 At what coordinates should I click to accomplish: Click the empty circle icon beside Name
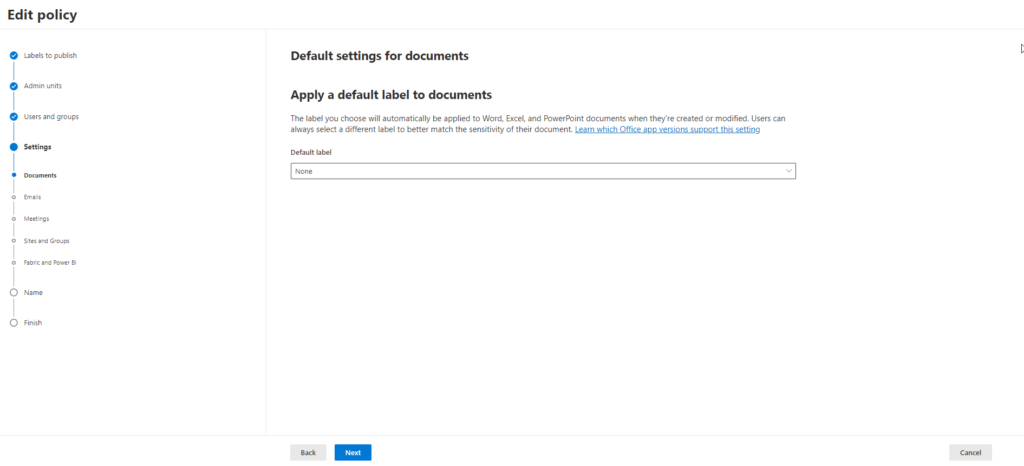coord(13,293)
